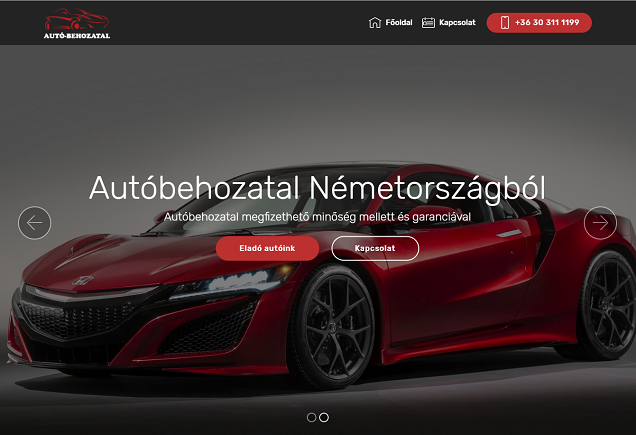Select the second carousel indicator dot

tap(324, 417)
